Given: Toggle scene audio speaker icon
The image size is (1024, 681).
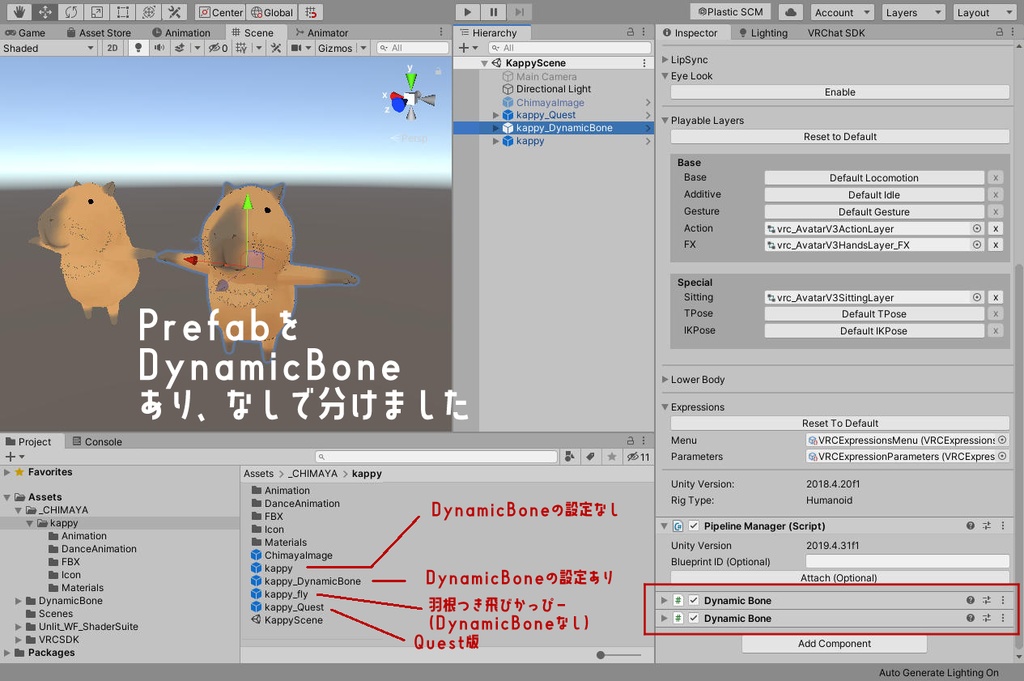Looking at the screenshot, I should coord(159,48).
